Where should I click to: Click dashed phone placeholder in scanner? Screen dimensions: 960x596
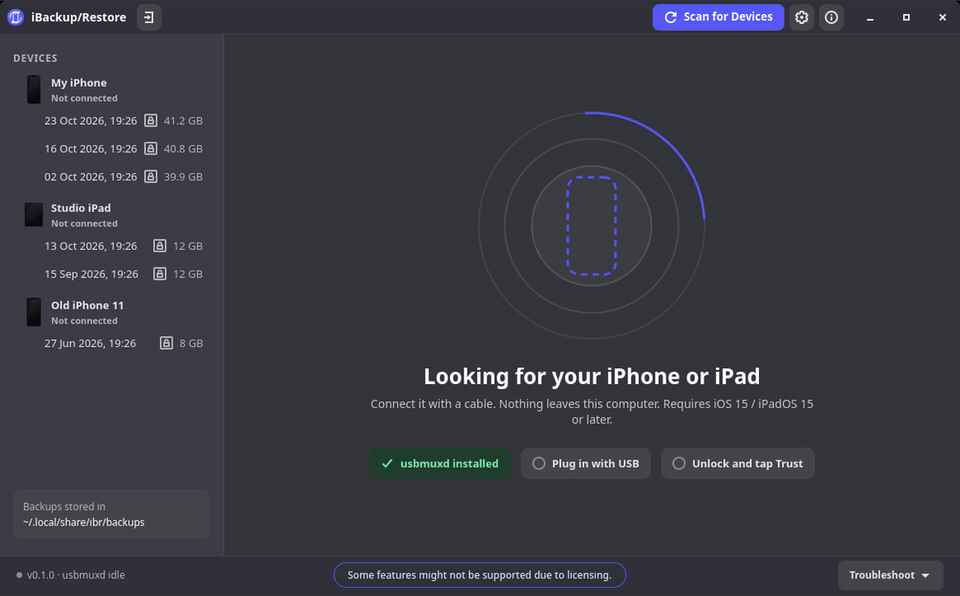[591, 226]
